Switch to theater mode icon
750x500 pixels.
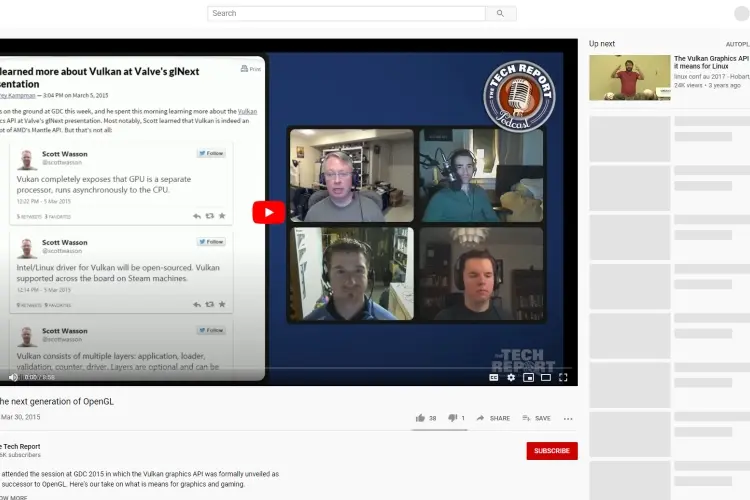(x=546, y=378)
